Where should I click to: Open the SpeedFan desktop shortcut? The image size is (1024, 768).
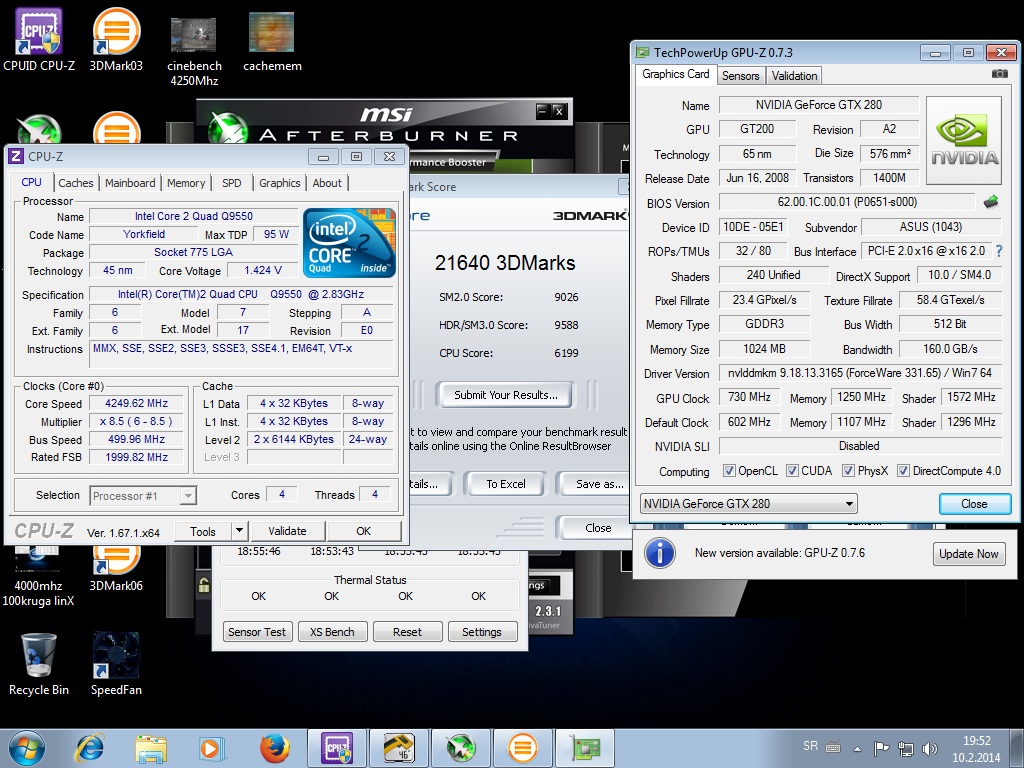pyautogui.click(x=116, y=656)
